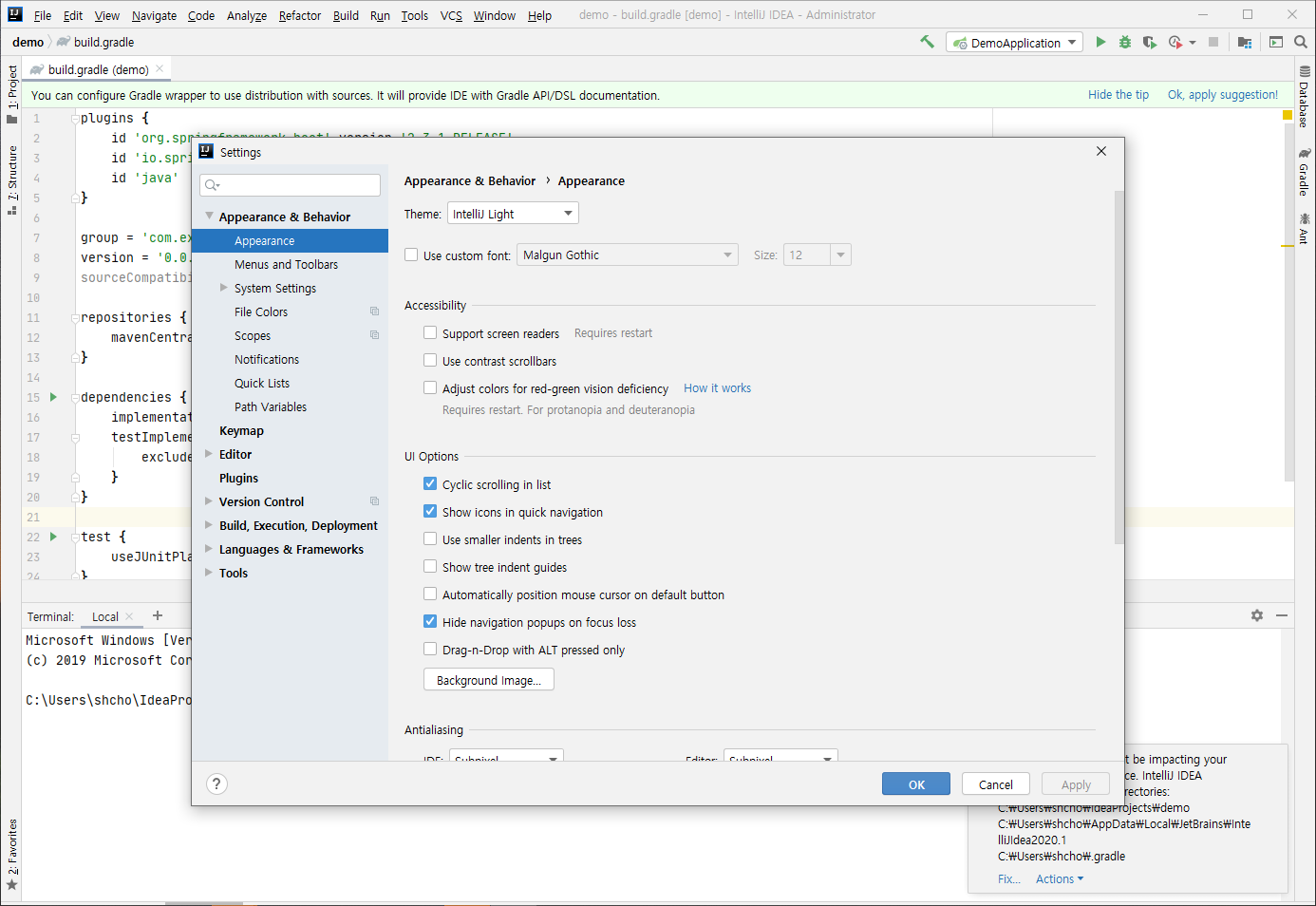The width and height of the screenshot is (1316, 906).
Task: Open the Ant tool window on the right strip
Action: coord(1305,229)
